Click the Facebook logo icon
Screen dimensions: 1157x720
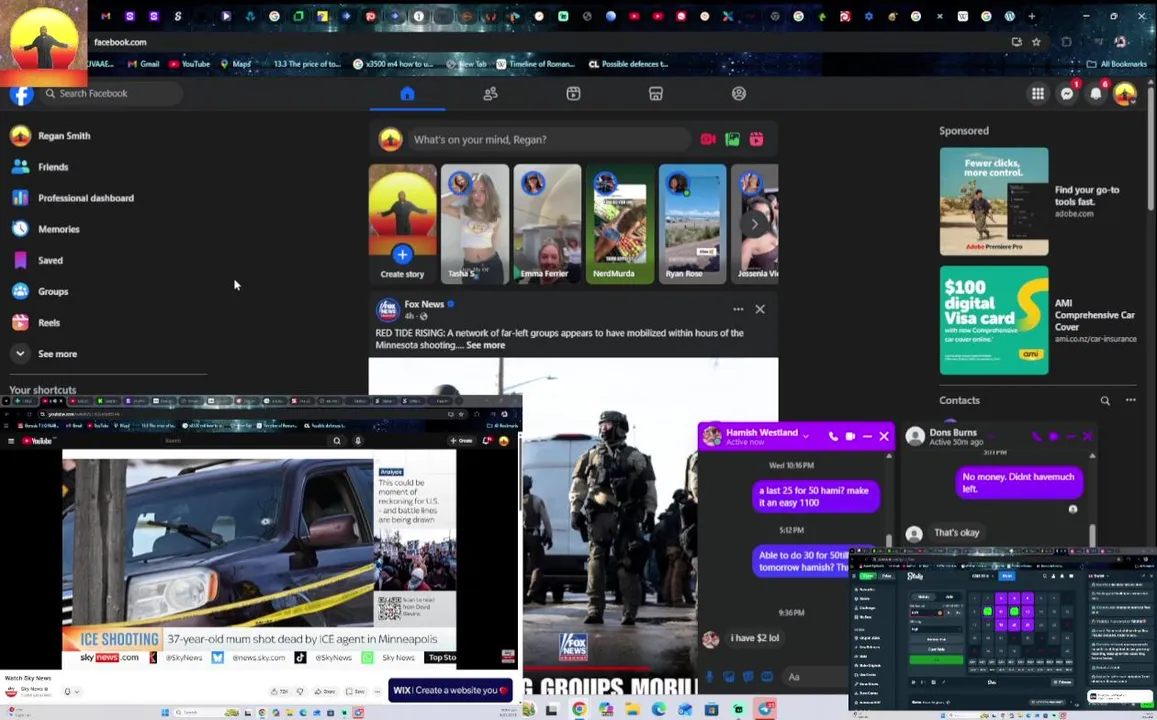(21, 94)
